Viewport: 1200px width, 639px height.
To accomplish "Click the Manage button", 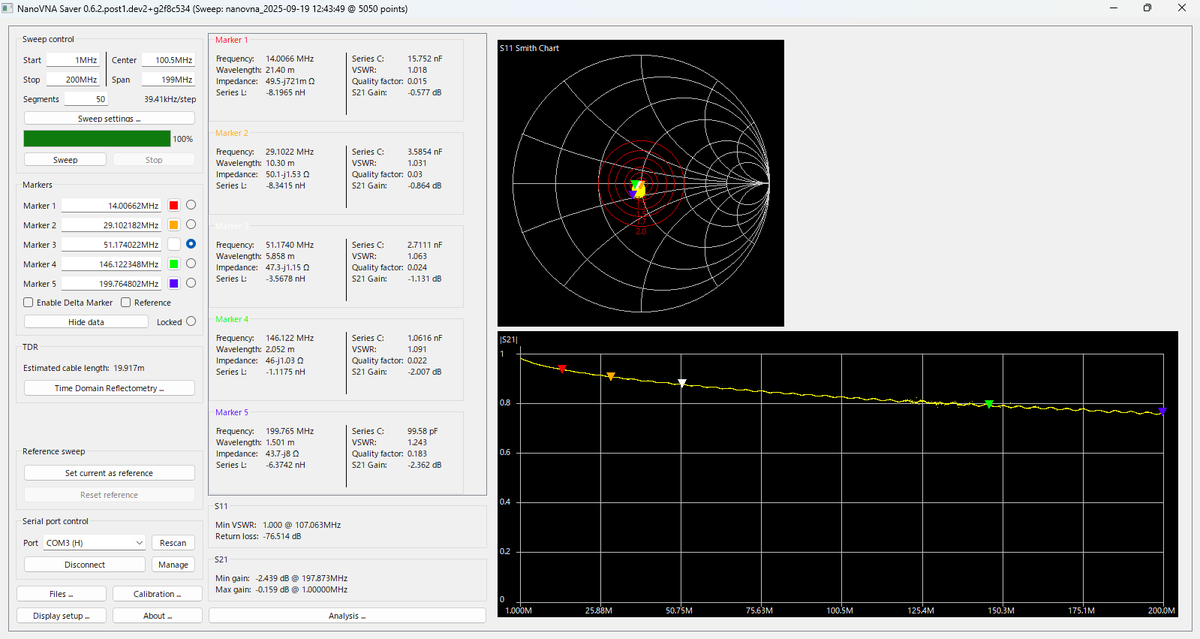I will 173,564.
